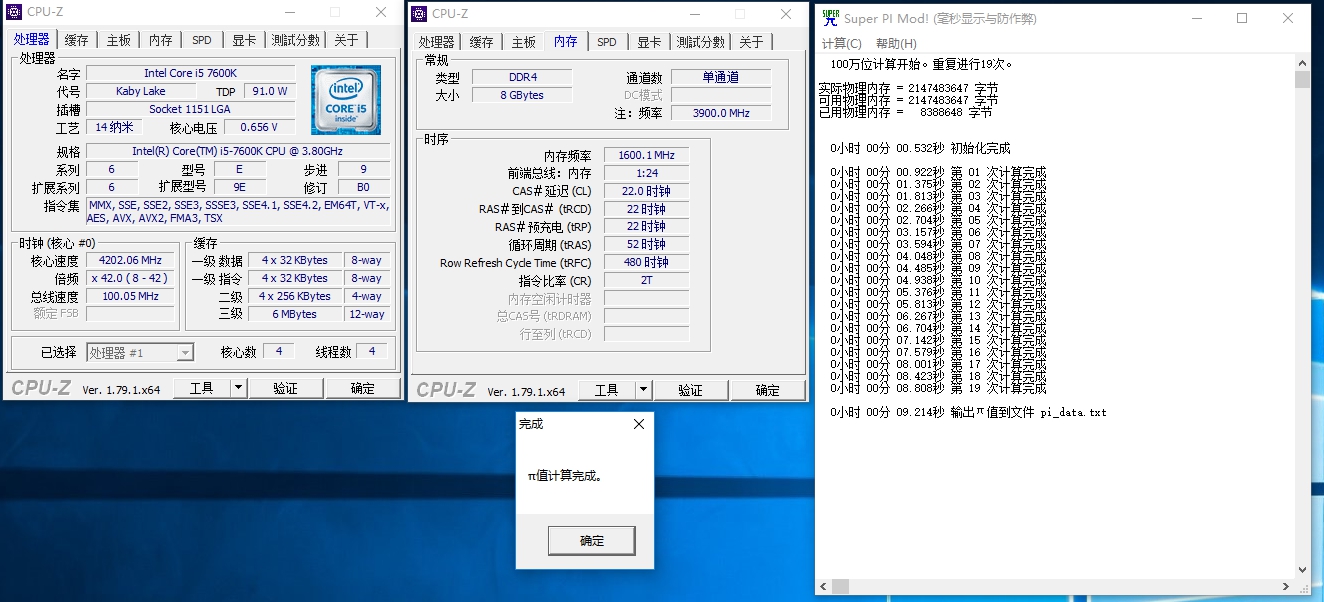Switch to the SPD tab in left CPU-Z
The width and height of the screenshot is (1324, 602).
[201, 39]
